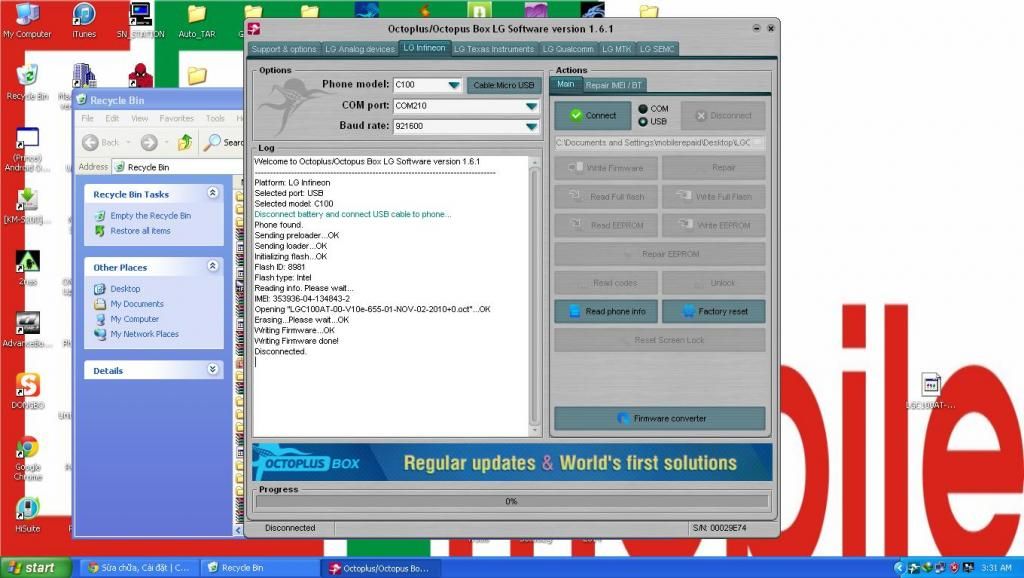This screenshot has width=1024, height=578.
Task: Click the Octoplus Box banner
Action: (x=512, y=462)
